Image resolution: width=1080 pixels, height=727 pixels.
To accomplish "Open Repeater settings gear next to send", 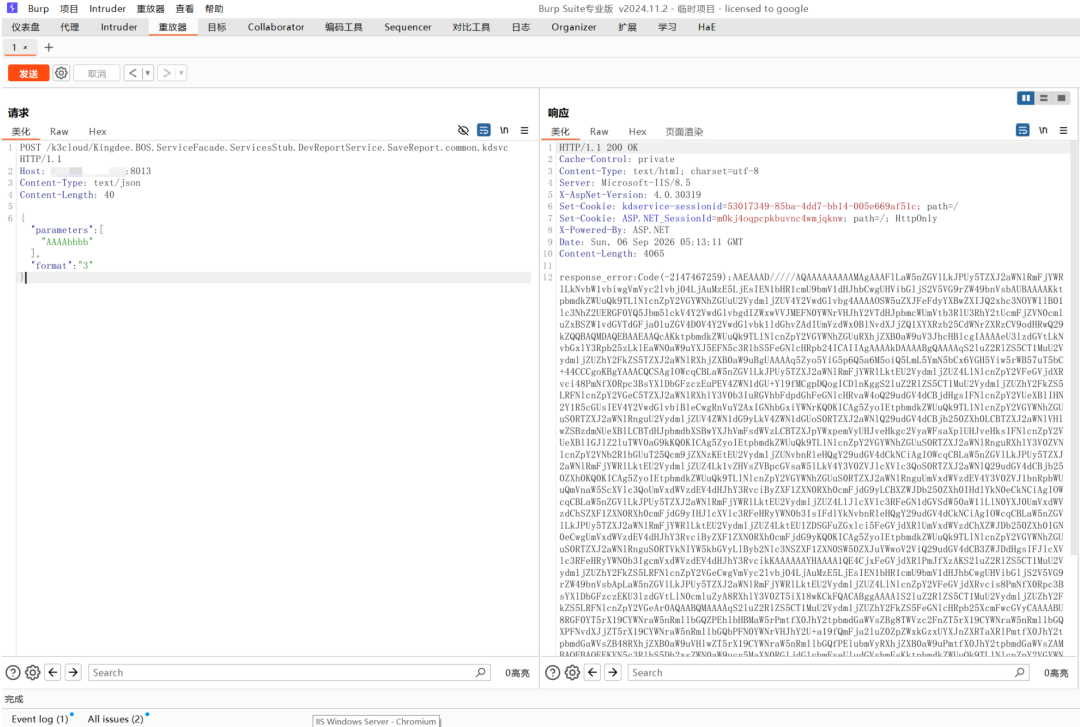I will (61, 73).
